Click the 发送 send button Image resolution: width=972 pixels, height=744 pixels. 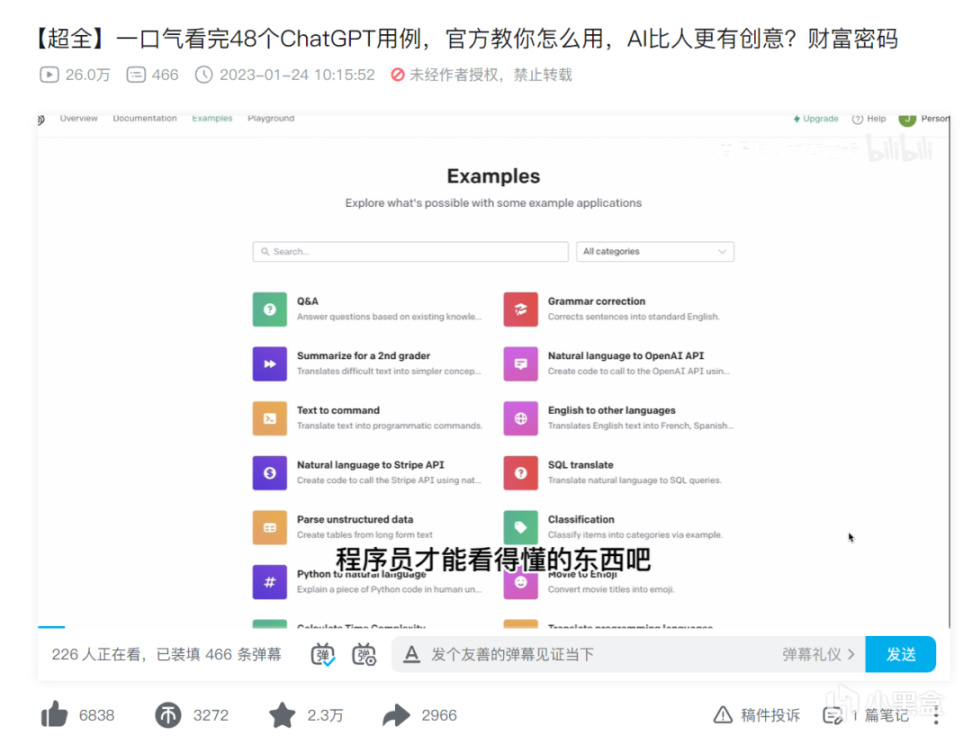(900, 654)
